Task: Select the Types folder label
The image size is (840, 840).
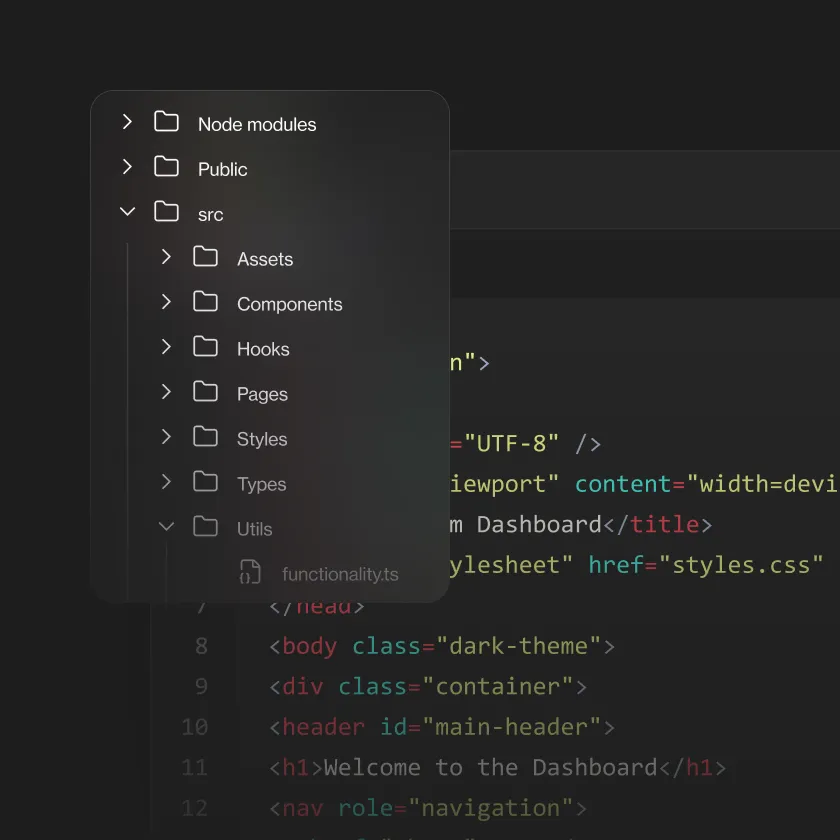Action: (x=261, y=484)
